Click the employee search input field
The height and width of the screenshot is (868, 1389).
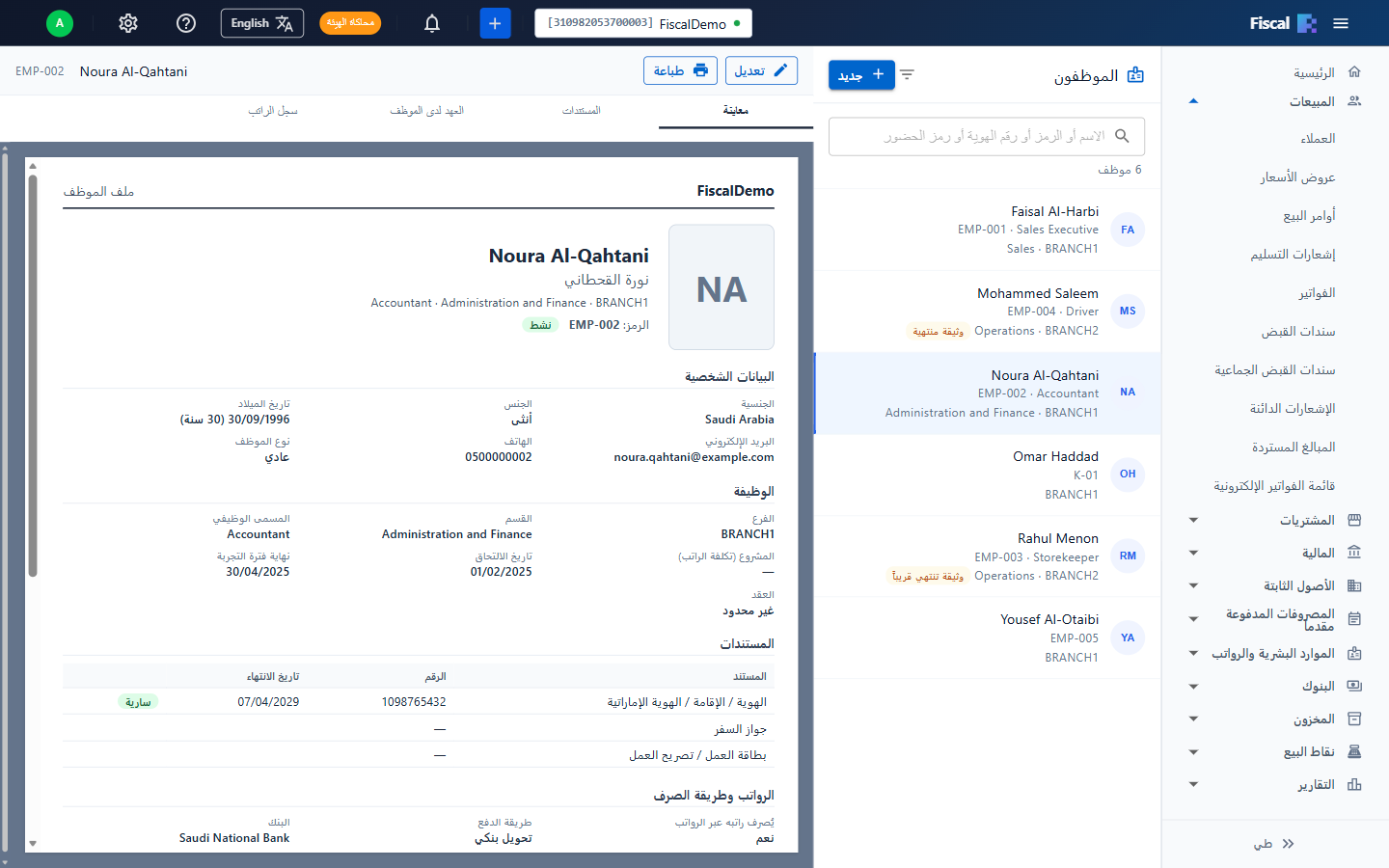987,136
